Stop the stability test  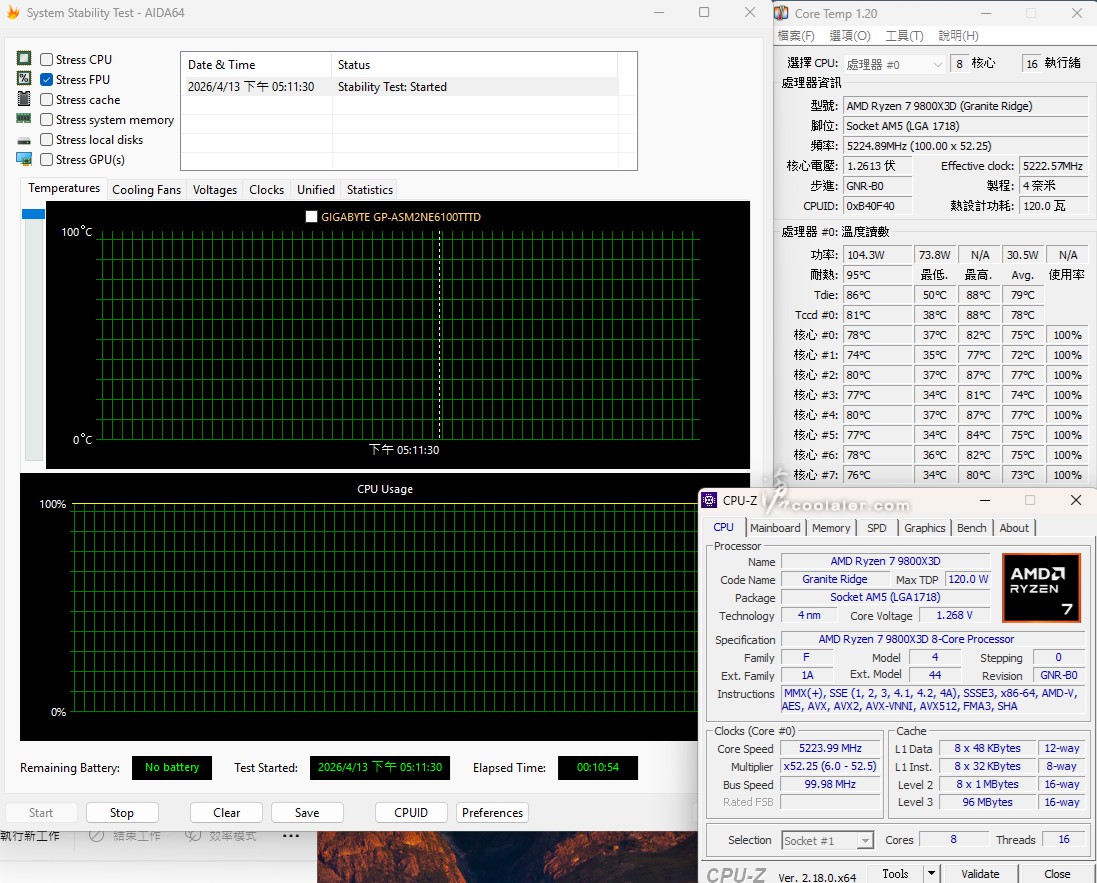tap(121, 813)
